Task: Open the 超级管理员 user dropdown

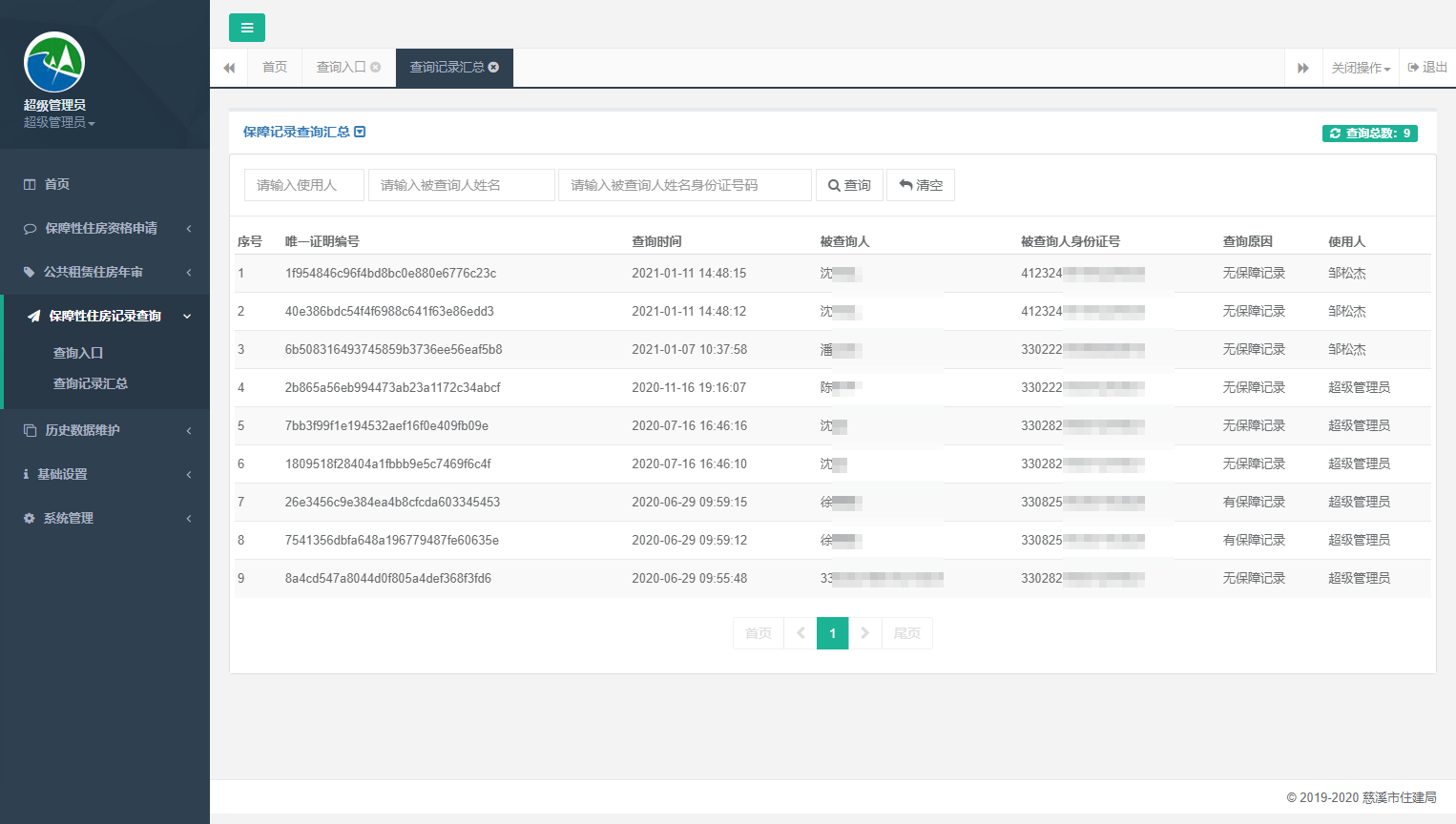Action: 59,122
